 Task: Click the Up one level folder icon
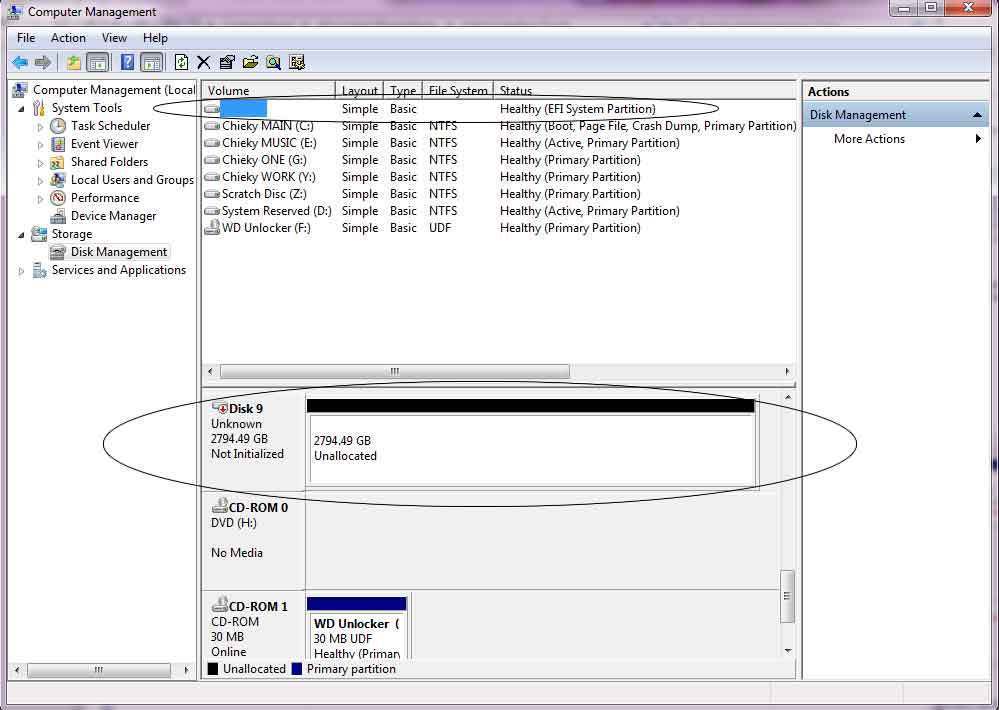click(x=73, y=62)
